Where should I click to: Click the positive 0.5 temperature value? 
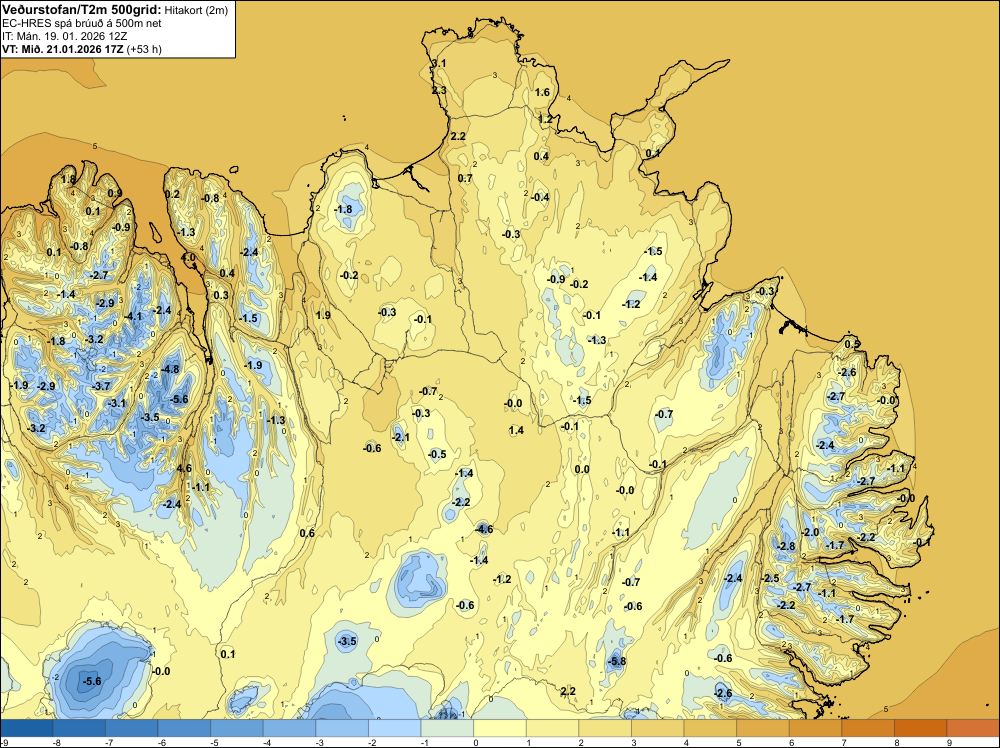852,344
